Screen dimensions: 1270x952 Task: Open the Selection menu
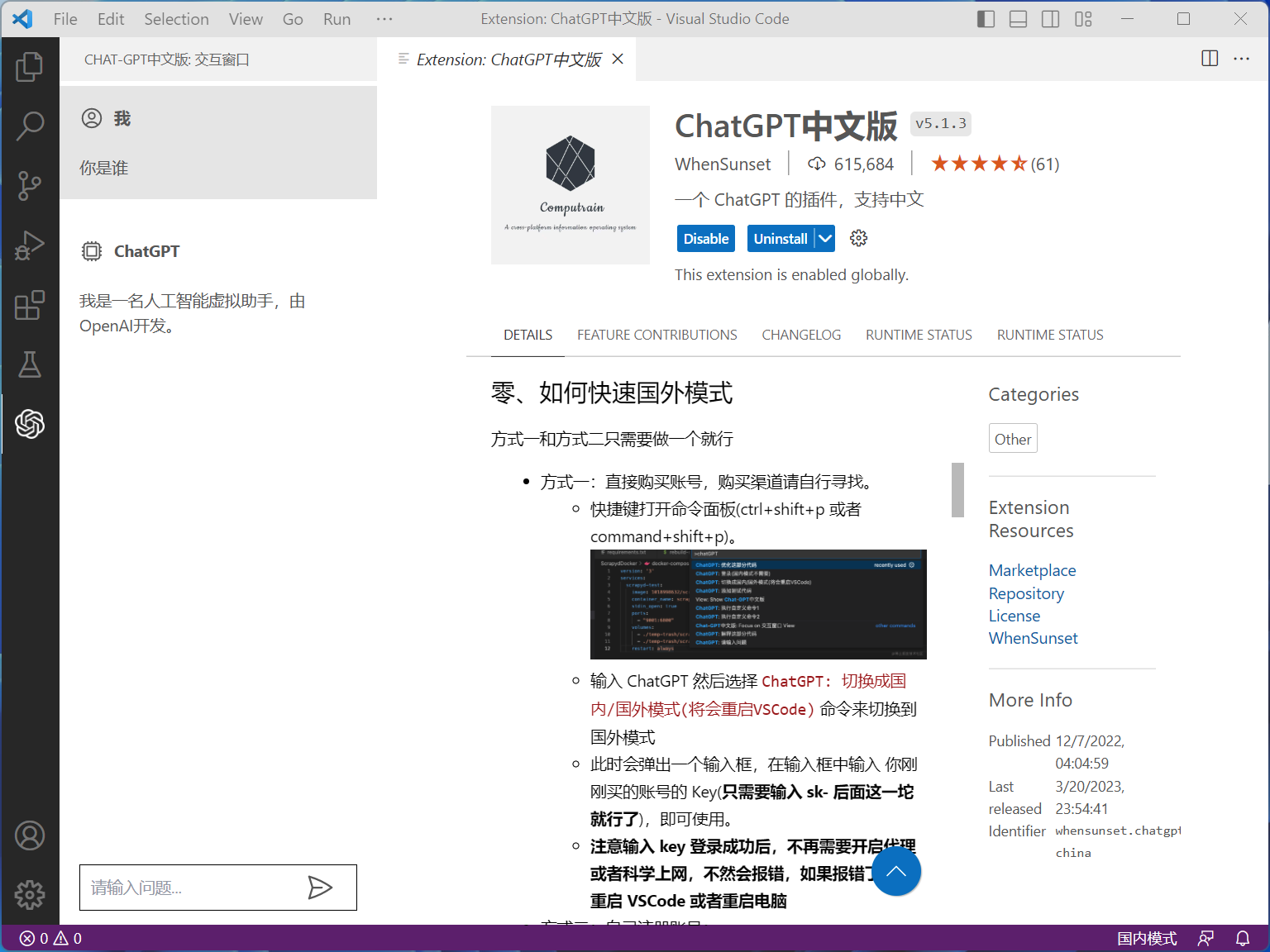coord(176,19)
